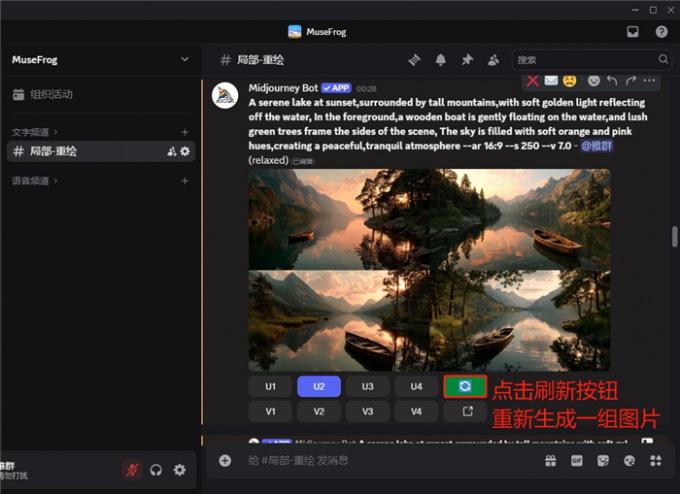React with the red X emoji
The image size is (680, 494).
pos(533,81)
